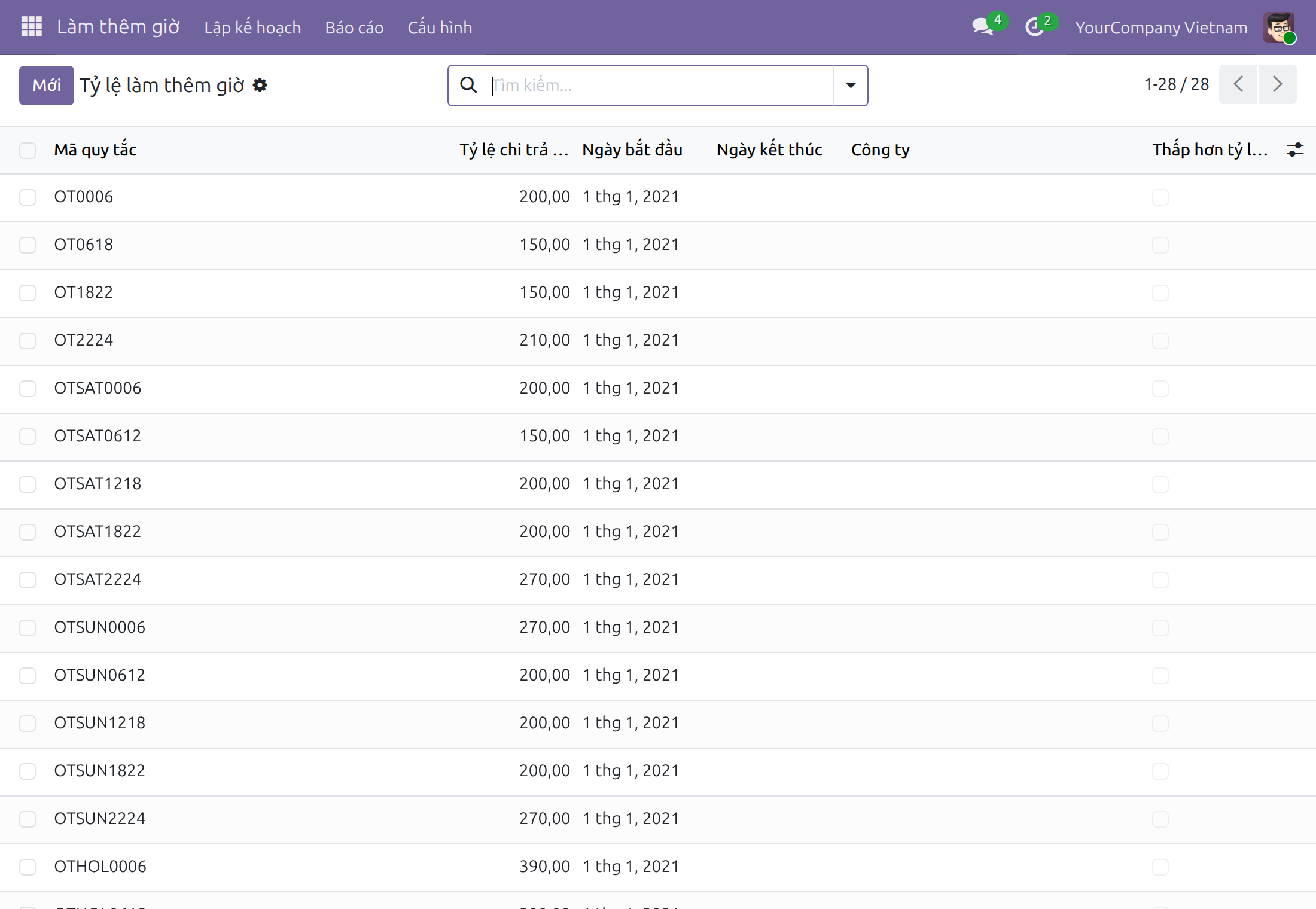Open the apps grid menu
The image size is (1316, 909).
[31, 27]
